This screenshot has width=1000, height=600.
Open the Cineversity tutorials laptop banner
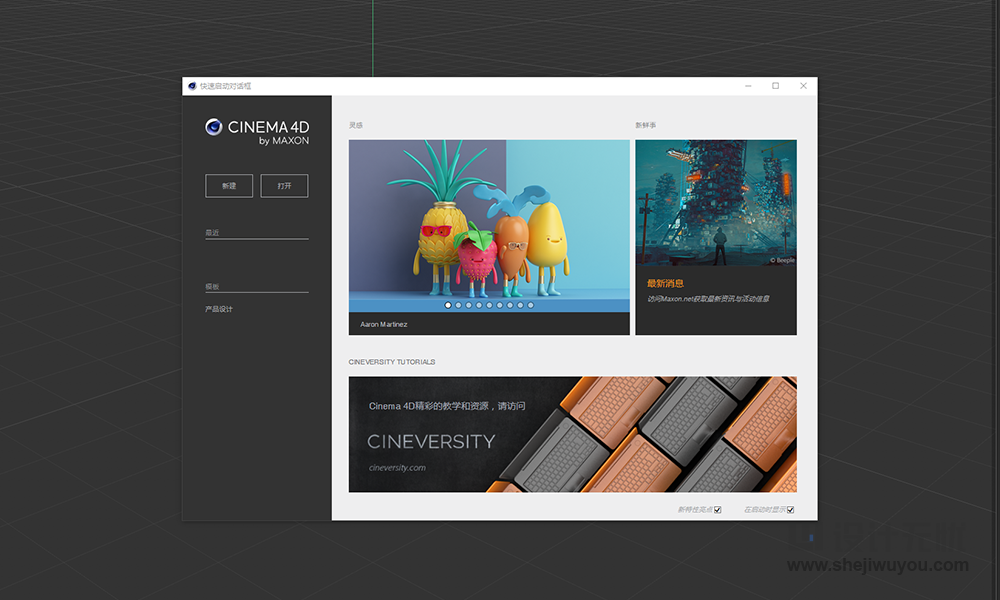[573, 434]
